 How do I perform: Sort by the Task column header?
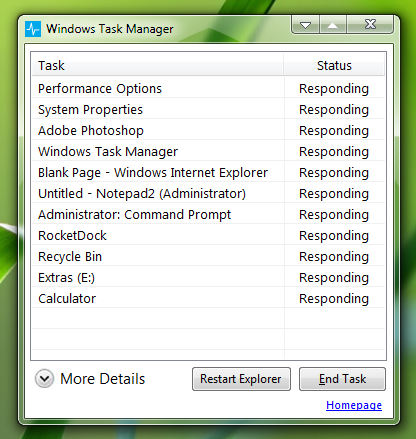click(x=158, y=65)
